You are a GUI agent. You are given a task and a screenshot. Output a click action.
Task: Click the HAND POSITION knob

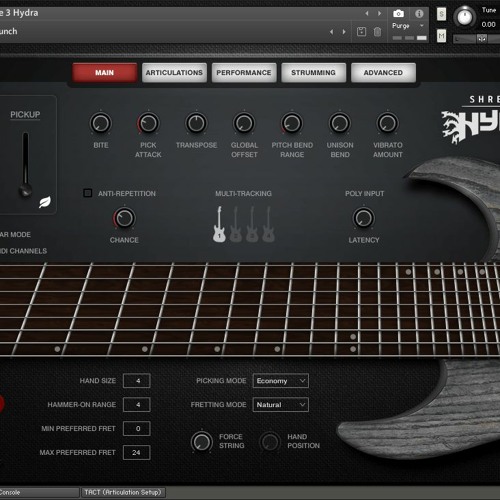point(270,442)
